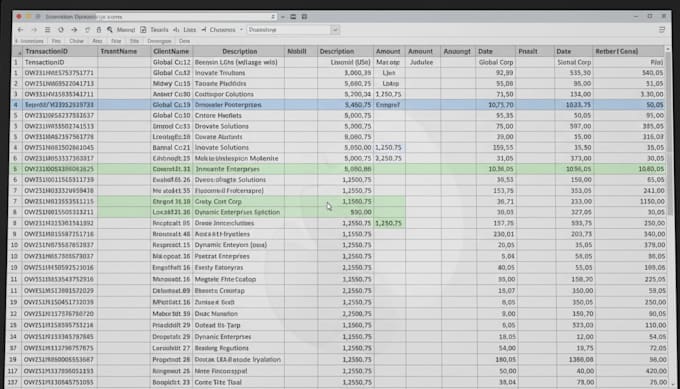Viewport: 680px width, 389px height.
Task: Select the 'Come Tite Tlaal' cell
Action: (239, 382)
